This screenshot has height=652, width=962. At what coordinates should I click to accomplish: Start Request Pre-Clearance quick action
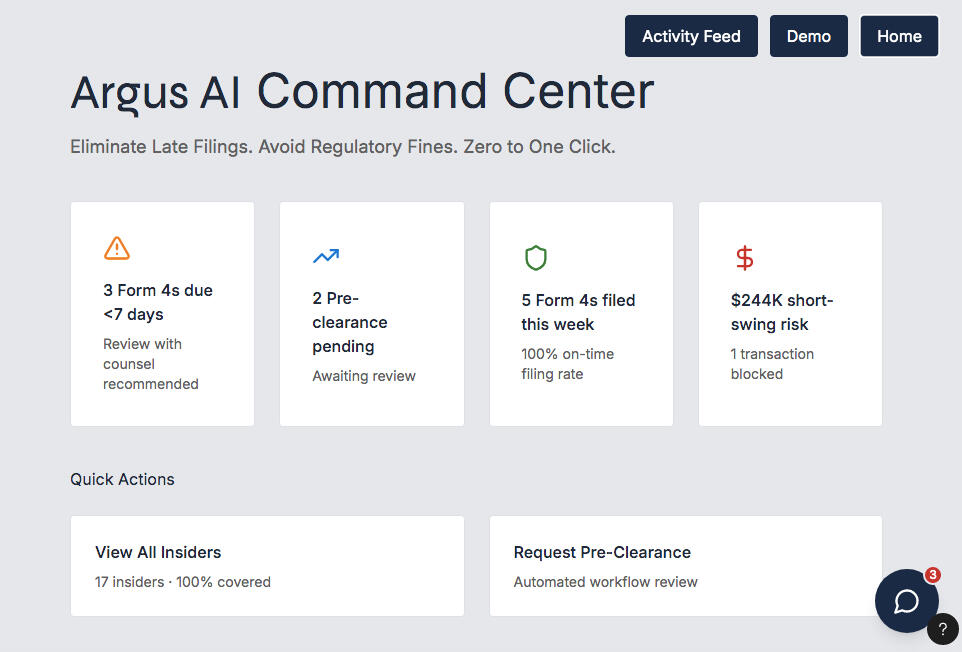[x=685, y=566]
